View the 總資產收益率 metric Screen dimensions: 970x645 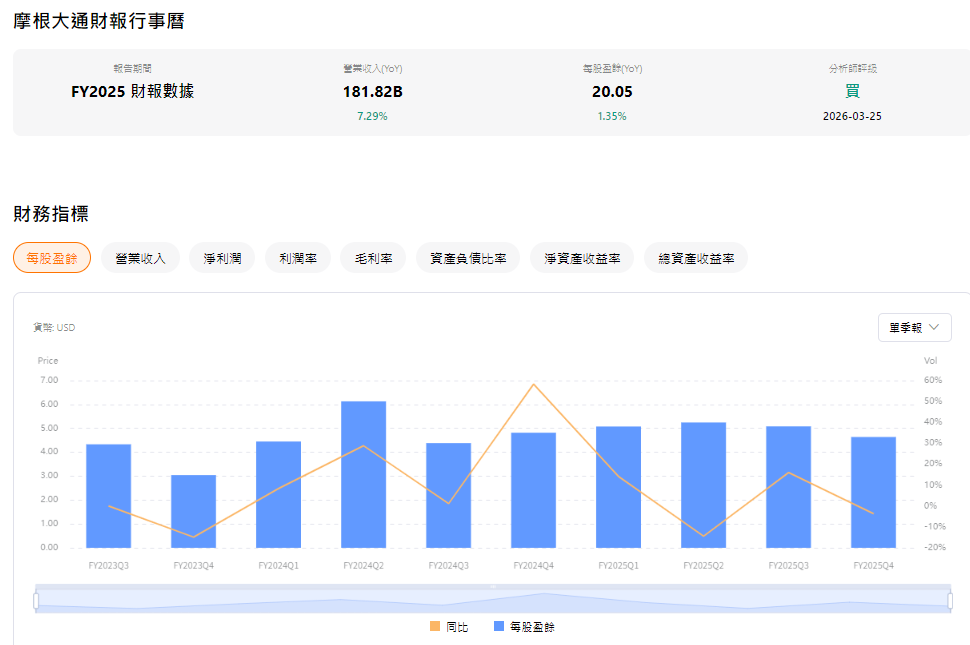pos(695,257)
